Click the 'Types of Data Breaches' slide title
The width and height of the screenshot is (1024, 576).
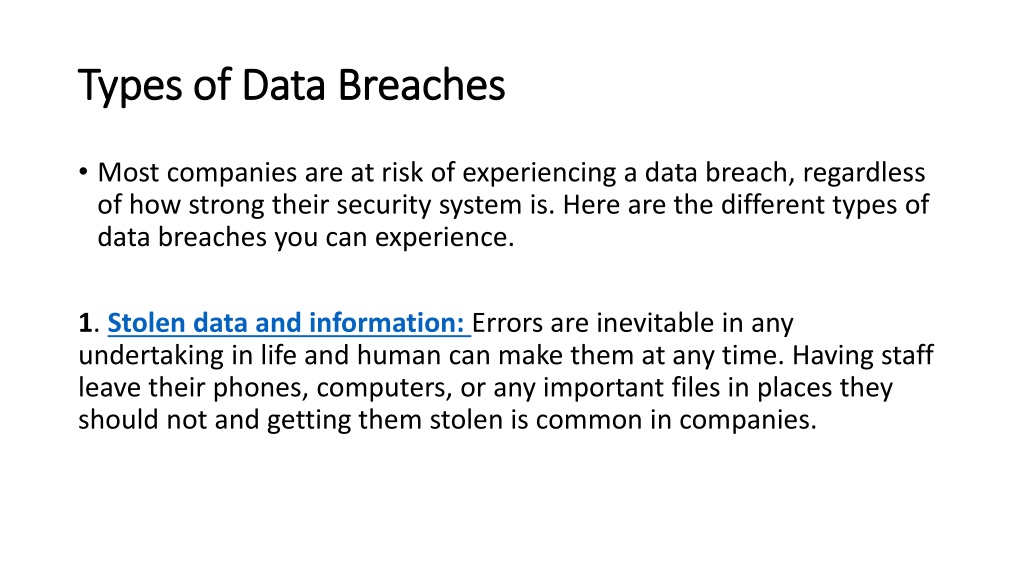click(x=292, y=86)
